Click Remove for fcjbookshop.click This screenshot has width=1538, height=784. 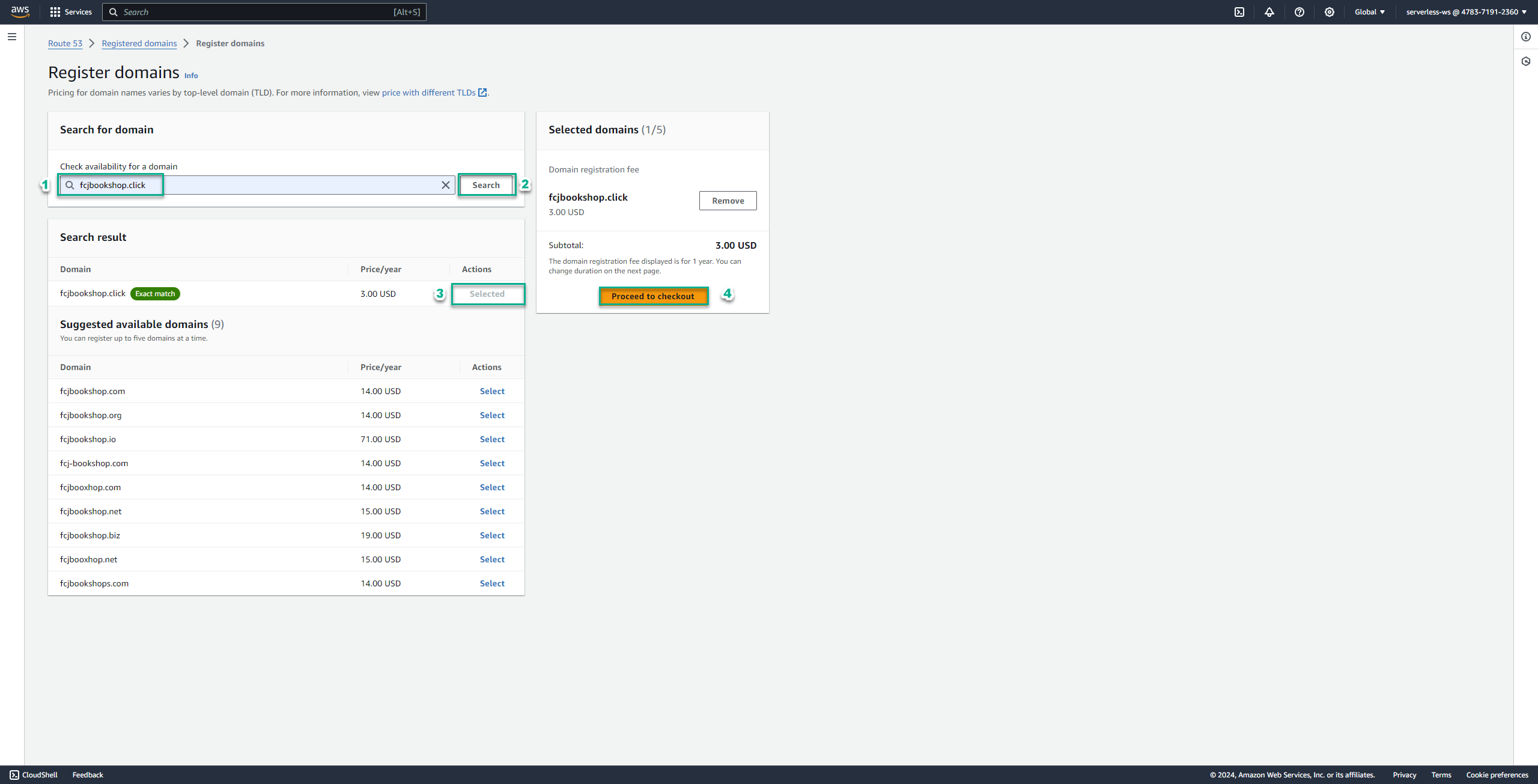728,201
